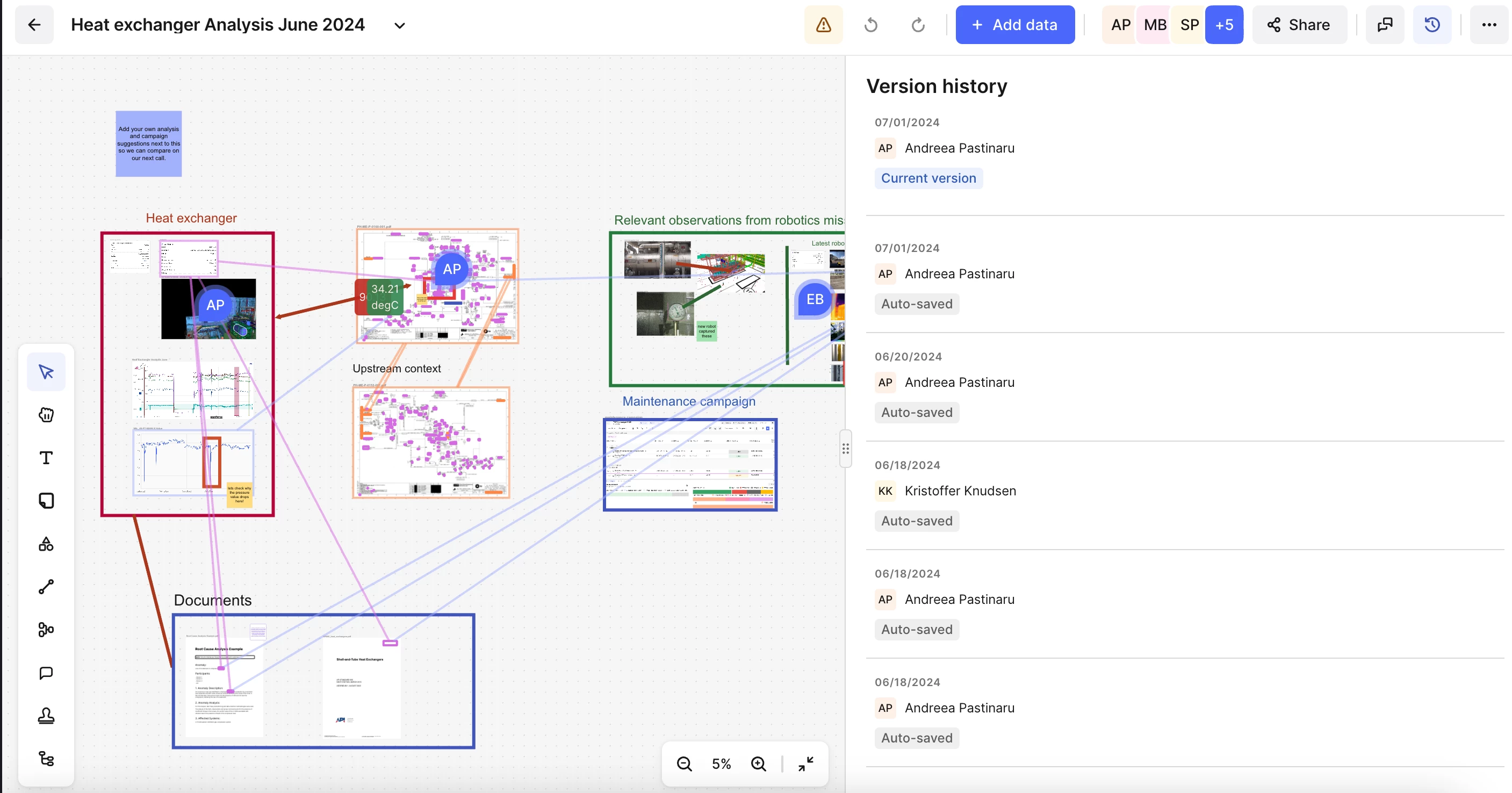
Task: Select the cursor pointer tool
Action: [46, 372]
